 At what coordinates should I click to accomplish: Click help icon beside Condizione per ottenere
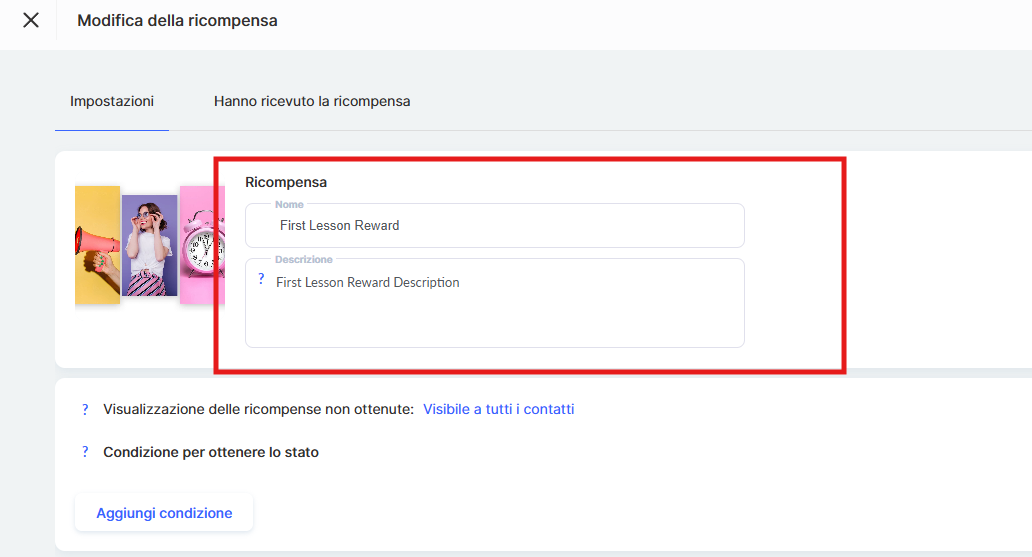[x=85, y=452]
